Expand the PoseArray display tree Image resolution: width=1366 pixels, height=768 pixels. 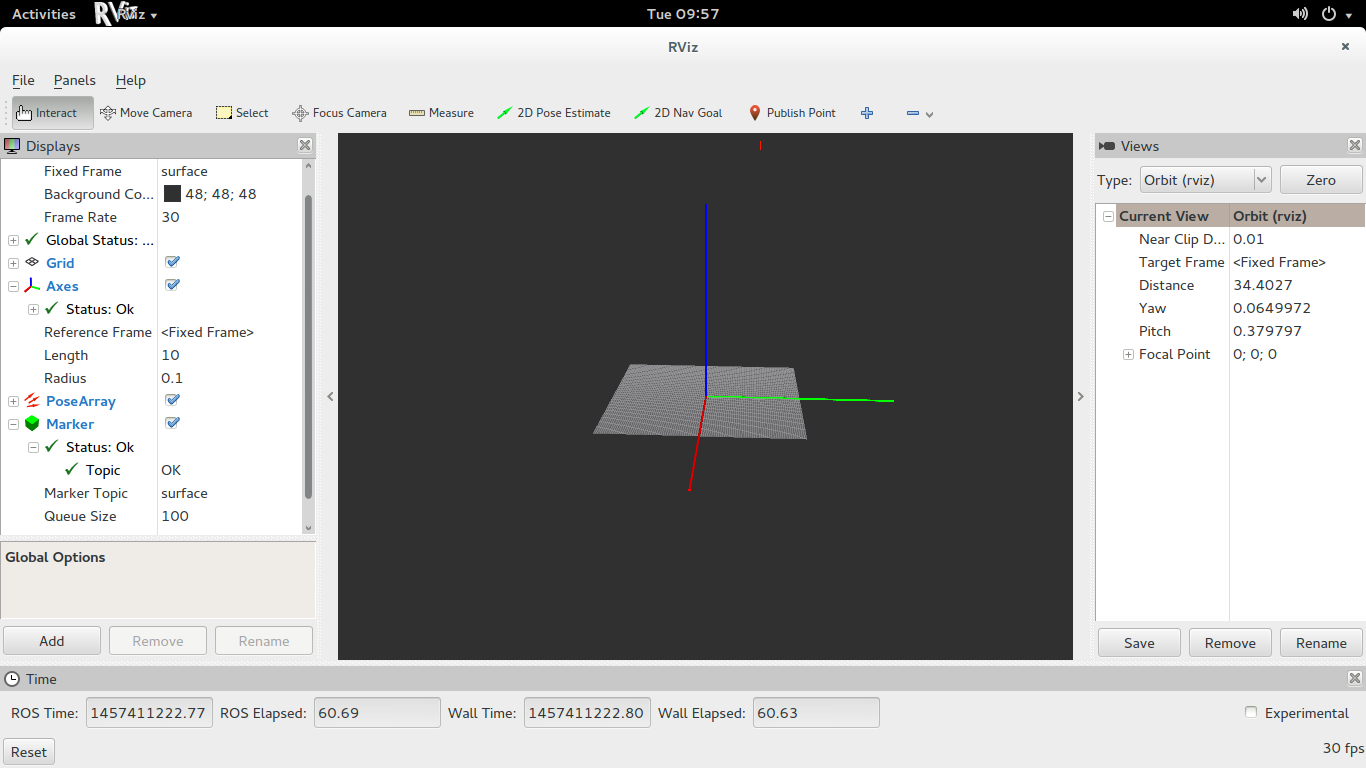13,401
